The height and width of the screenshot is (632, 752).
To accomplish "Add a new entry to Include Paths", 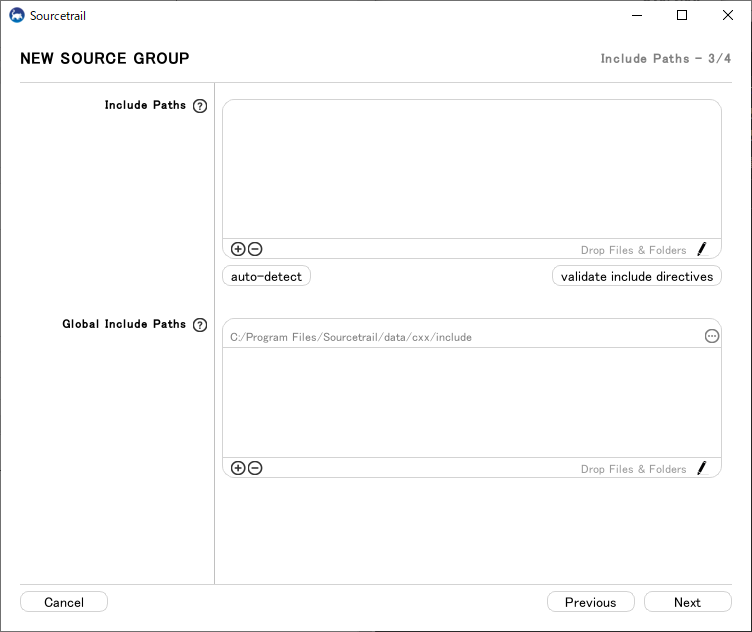I will [238, 249].
